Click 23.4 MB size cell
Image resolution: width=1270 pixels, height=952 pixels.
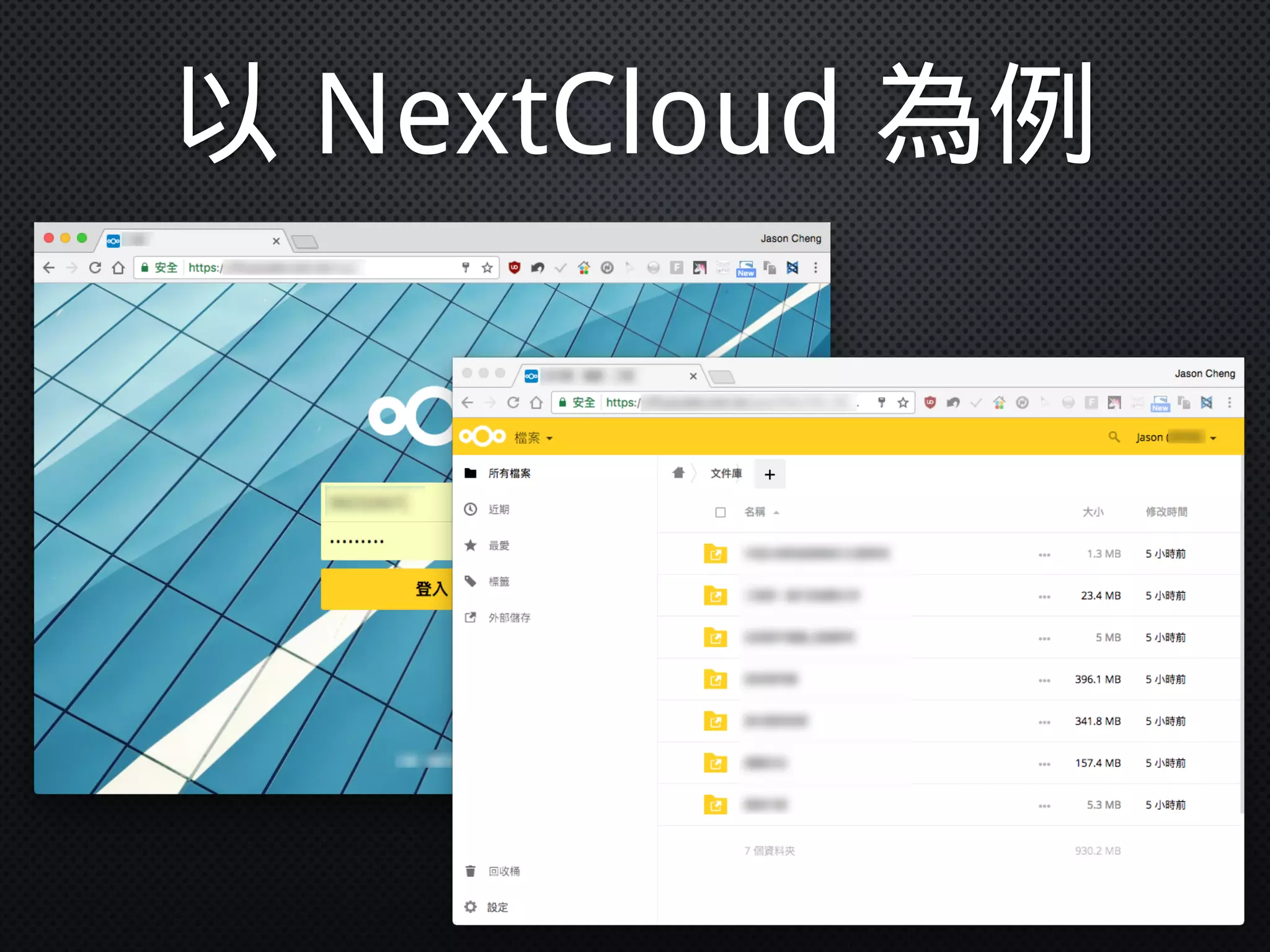[1101, 596]
